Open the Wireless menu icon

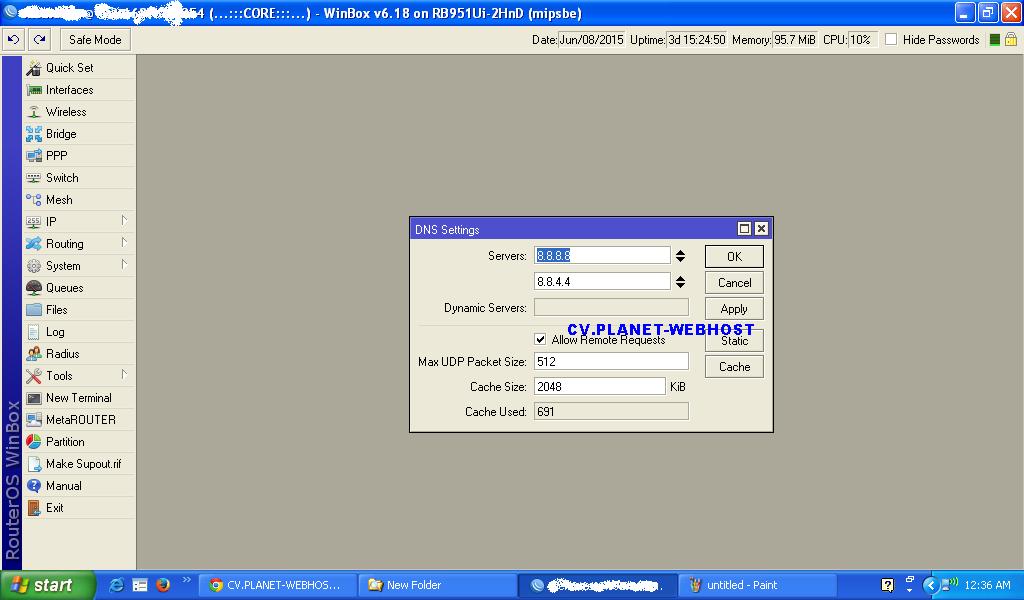[x=34, y=112]
